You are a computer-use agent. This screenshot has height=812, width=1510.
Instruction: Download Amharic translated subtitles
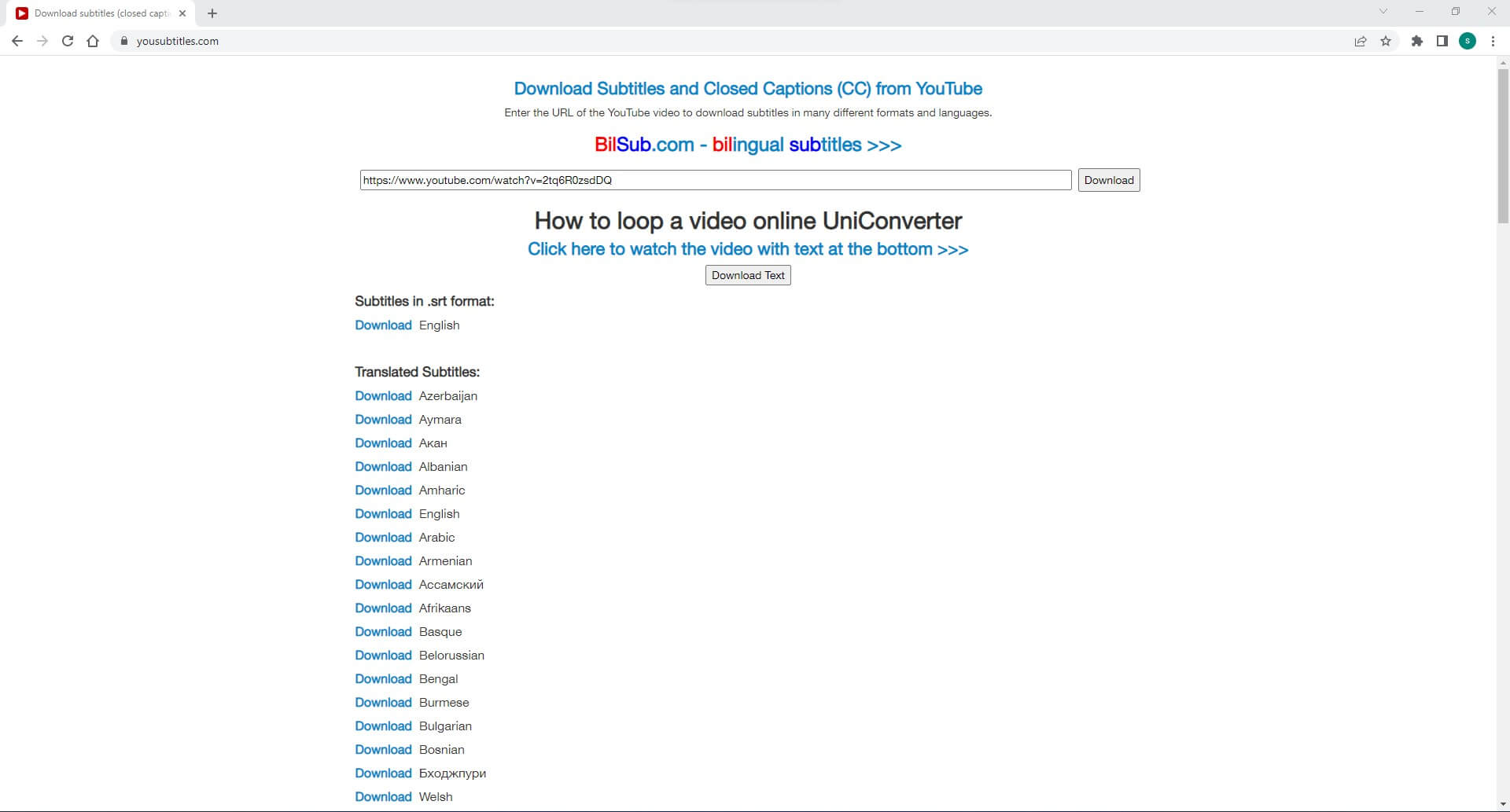(383, 491)
